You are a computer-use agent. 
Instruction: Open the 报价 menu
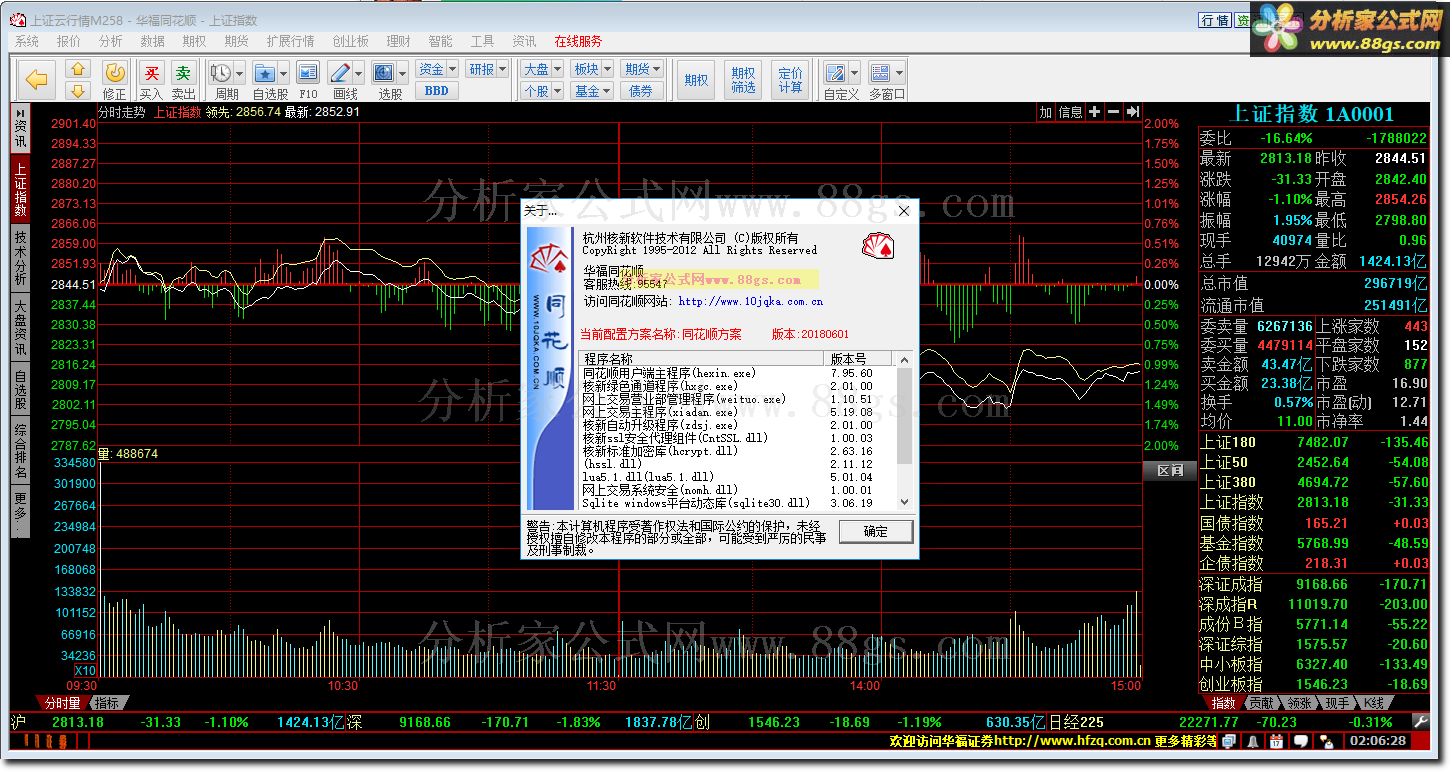pos(69,41)
